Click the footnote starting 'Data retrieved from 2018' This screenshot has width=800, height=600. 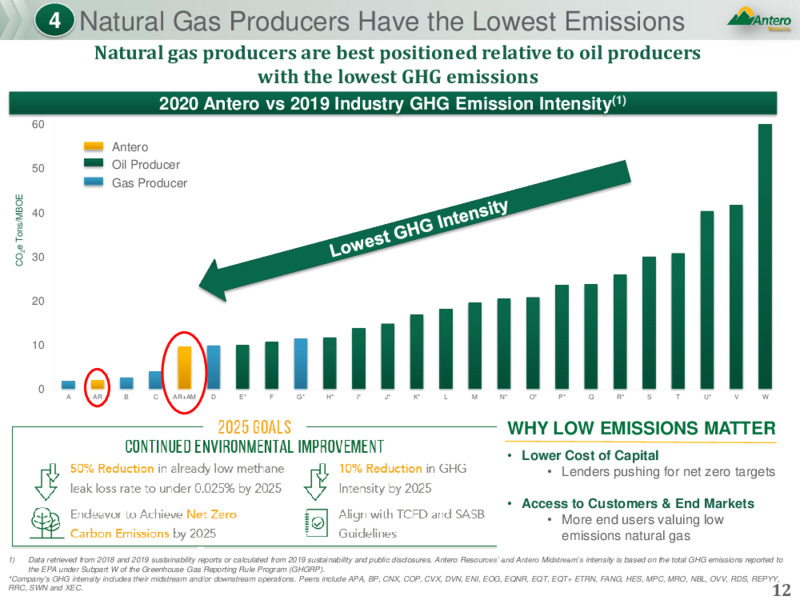[x=406, y=564]
